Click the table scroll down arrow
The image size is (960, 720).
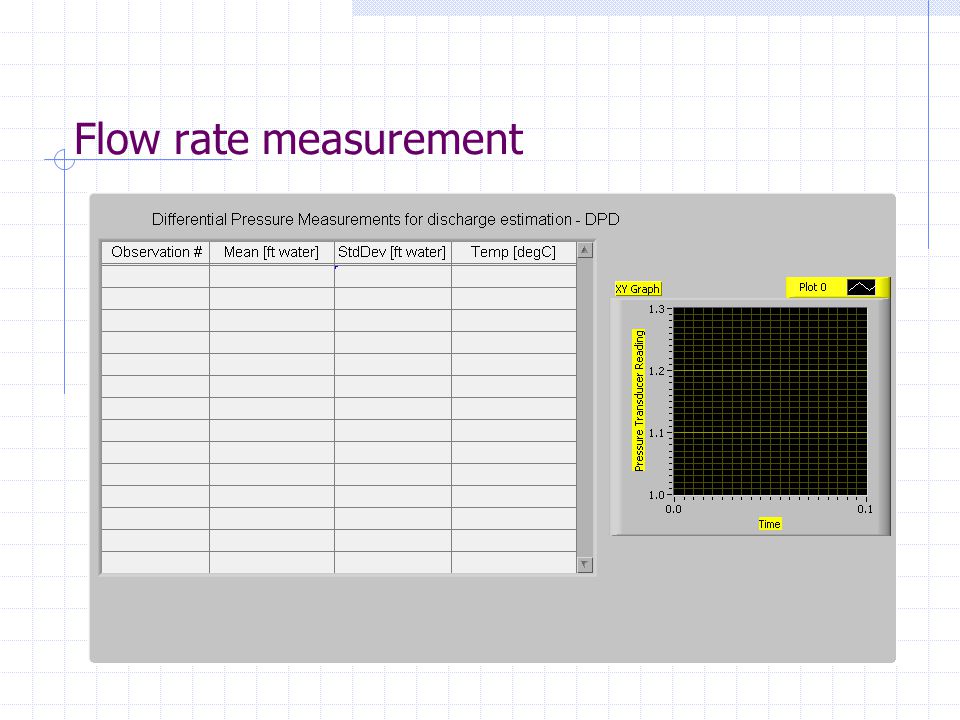[x=585, y=564]
